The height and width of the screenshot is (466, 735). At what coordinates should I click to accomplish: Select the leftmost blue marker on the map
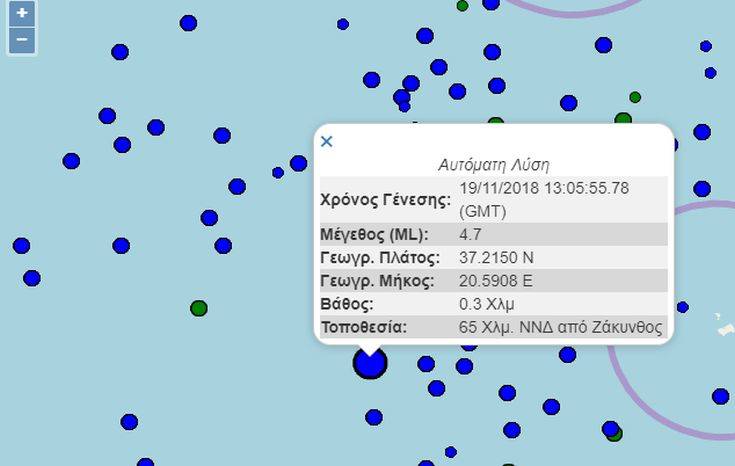coord(21,245)
